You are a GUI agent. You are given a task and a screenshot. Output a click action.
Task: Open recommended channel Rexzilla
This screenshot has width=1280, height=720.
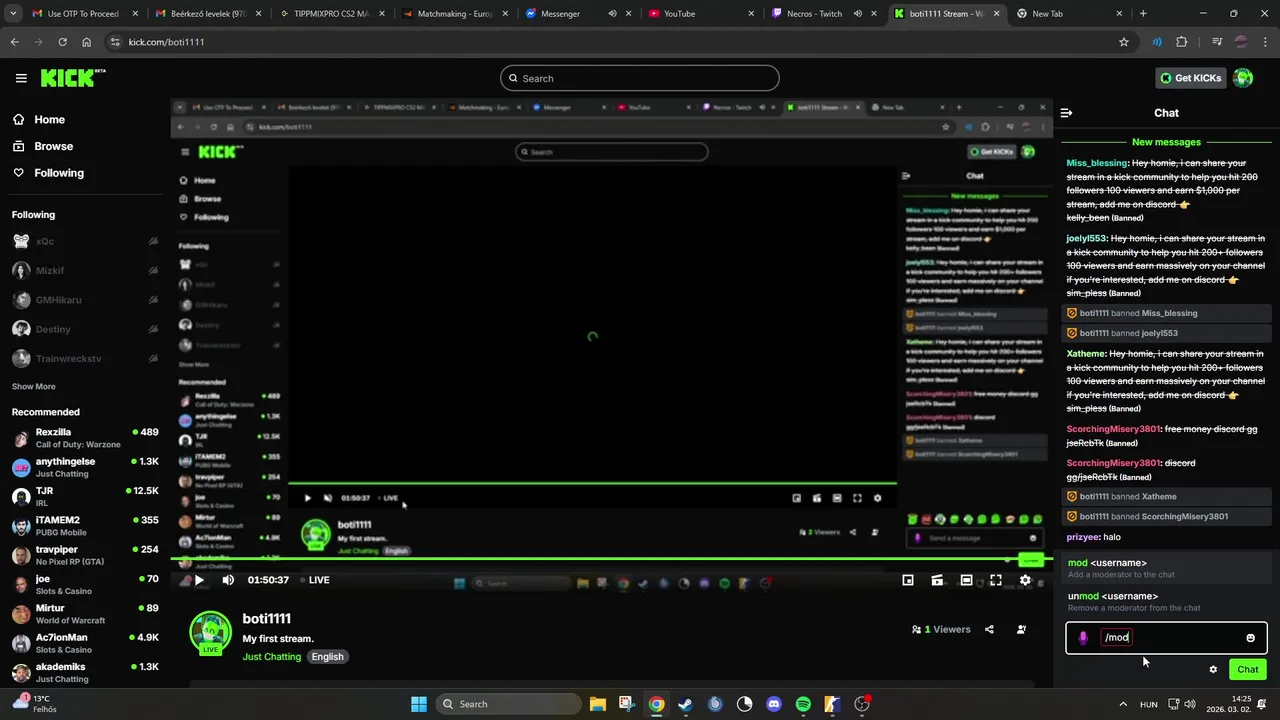click(x=85, y=438)
